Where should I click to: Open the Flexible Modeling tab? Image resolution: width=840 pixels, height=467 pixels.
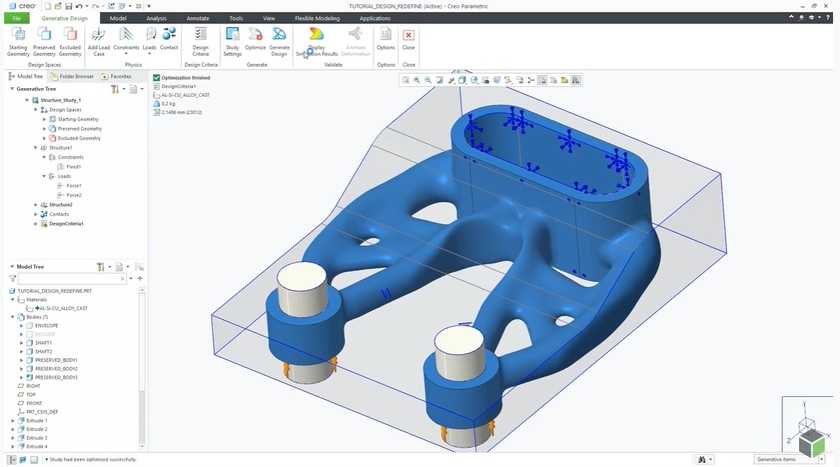[x=317, y=18]
